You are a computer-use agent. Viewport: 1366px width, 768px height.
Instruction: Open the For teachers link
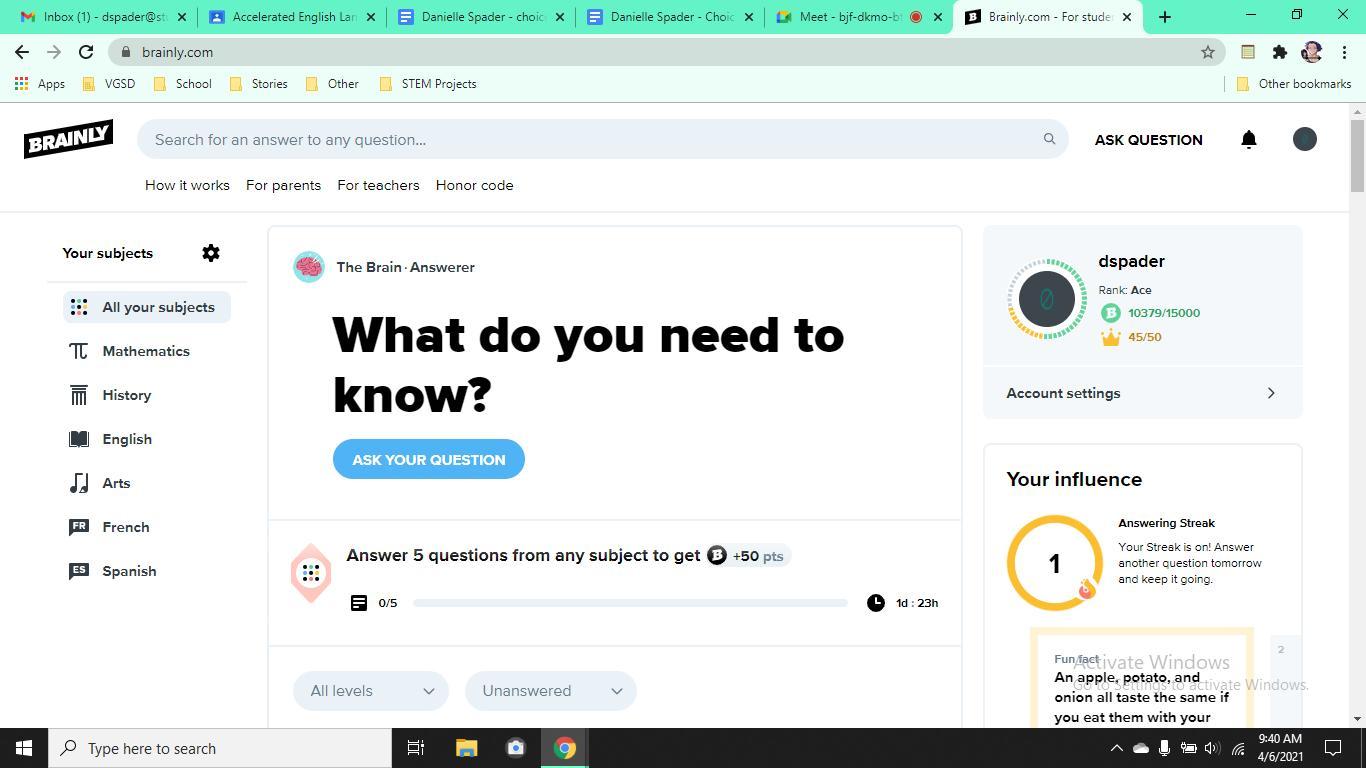[378, 185]
